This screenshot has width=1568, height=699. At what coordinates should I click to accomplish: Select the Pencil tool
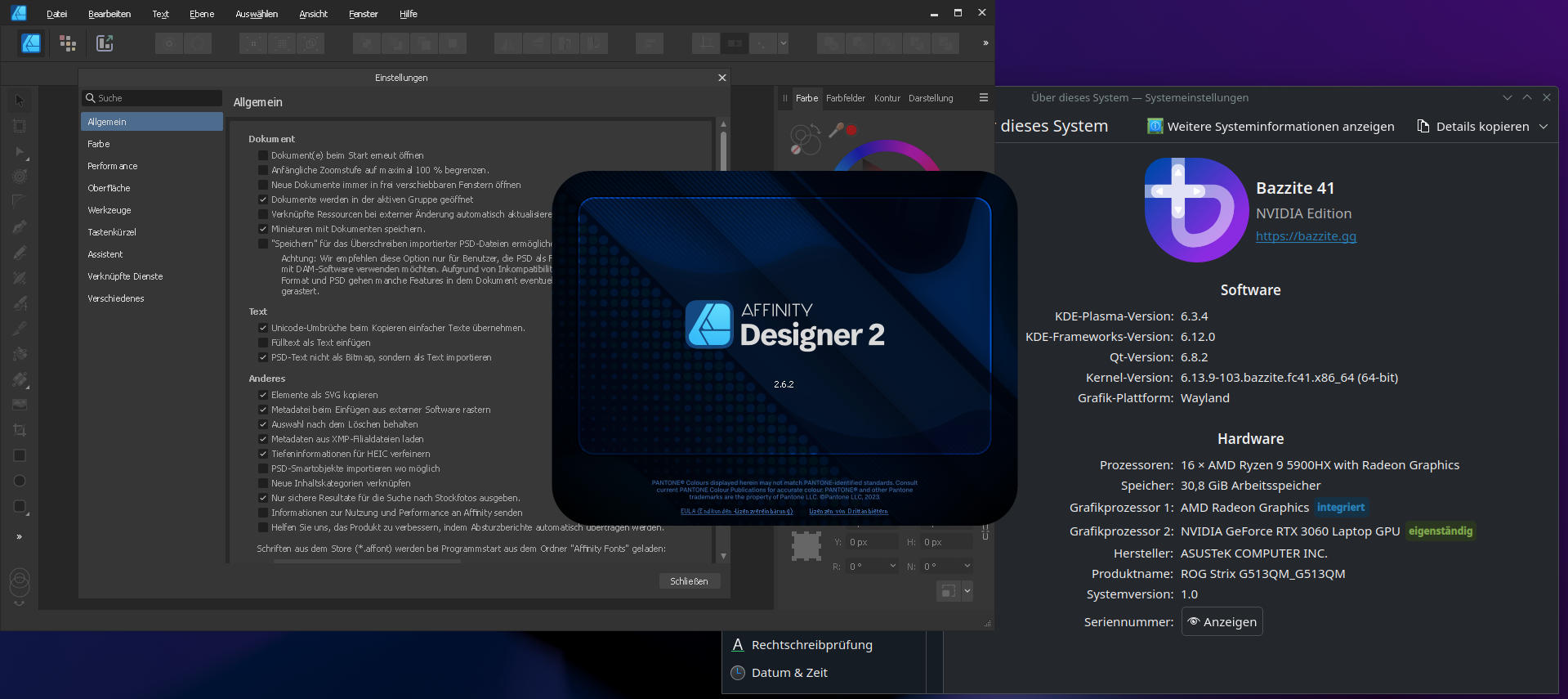(20, 253)
